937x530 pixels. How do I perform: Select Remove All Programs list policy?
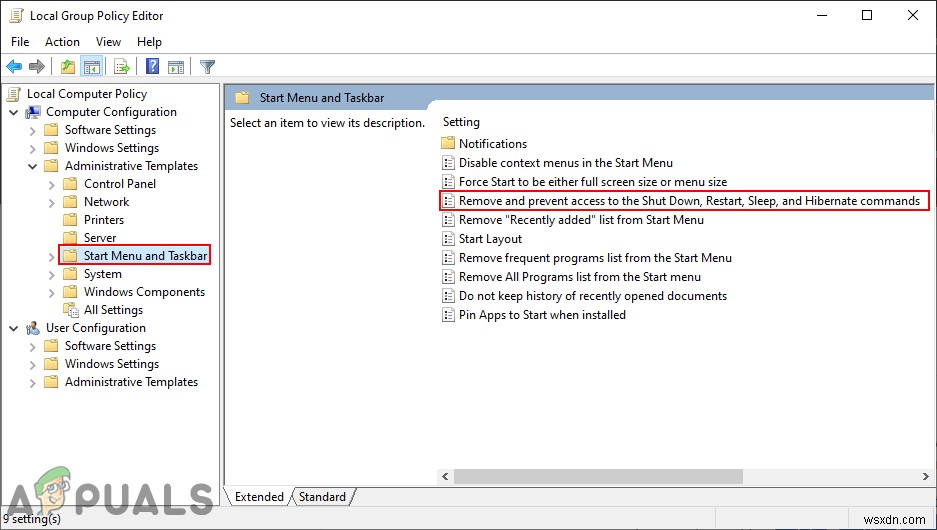click(x=580, y=277)
